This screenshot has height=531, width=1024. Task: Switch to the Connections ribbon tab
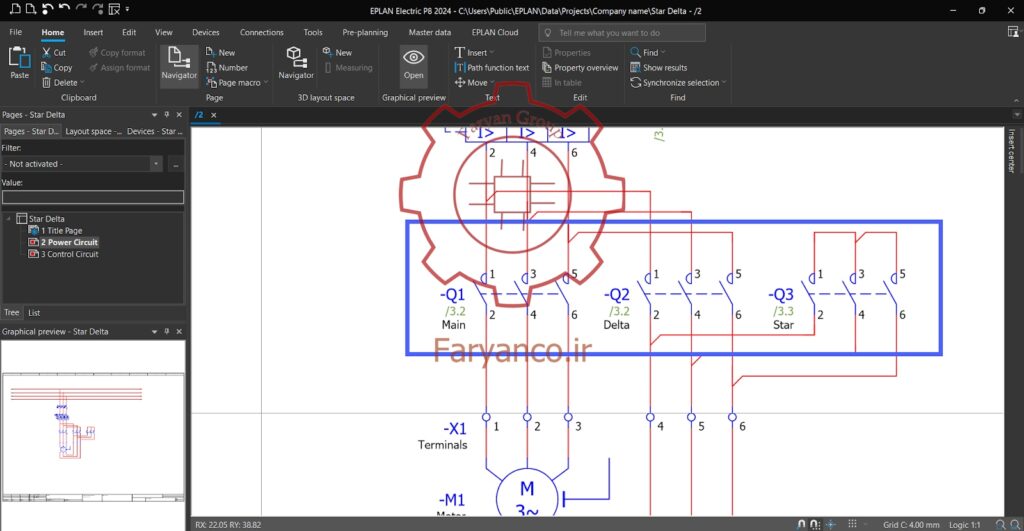[x=261, y=32]
